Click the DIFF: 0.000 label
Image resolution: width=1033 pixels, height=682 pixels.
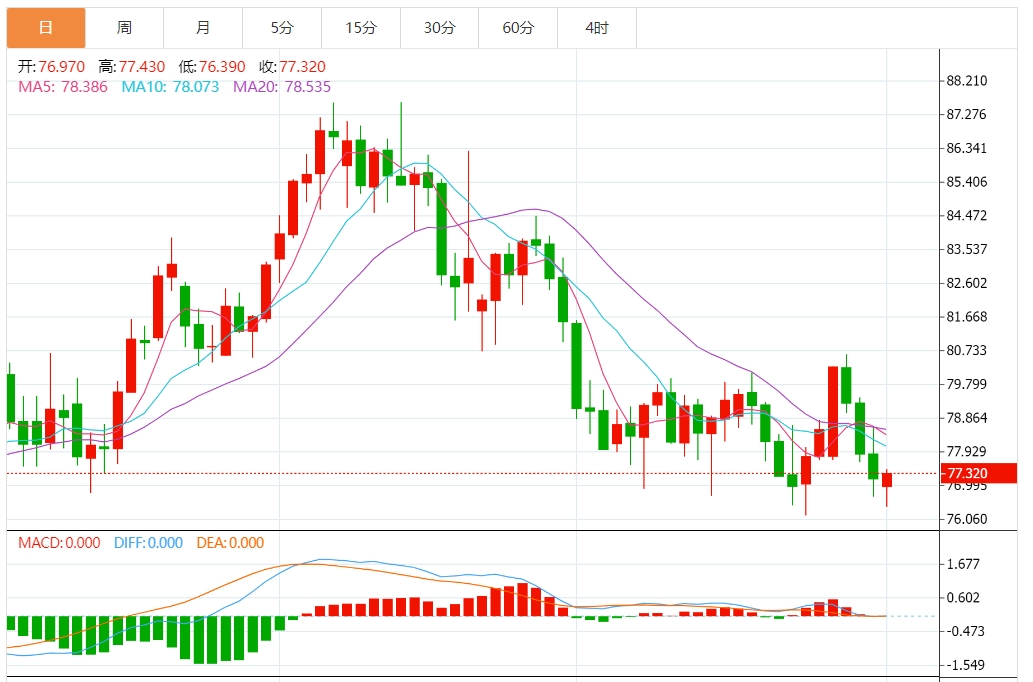[148, 543]
